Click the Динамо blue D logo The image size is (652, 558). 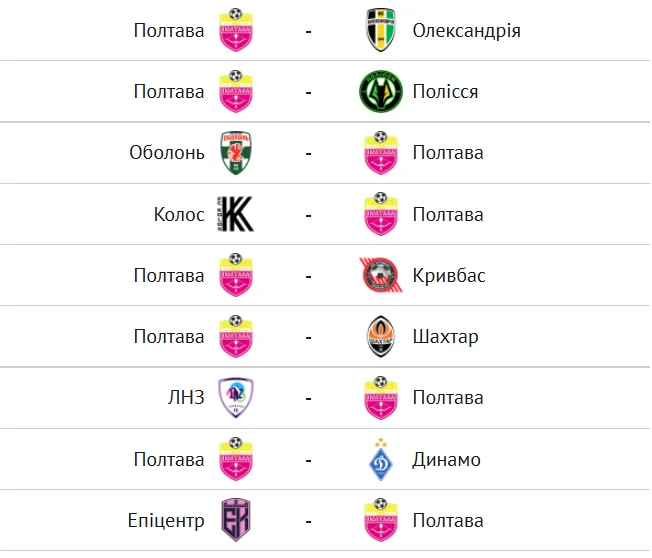click(x=381, y=460)
